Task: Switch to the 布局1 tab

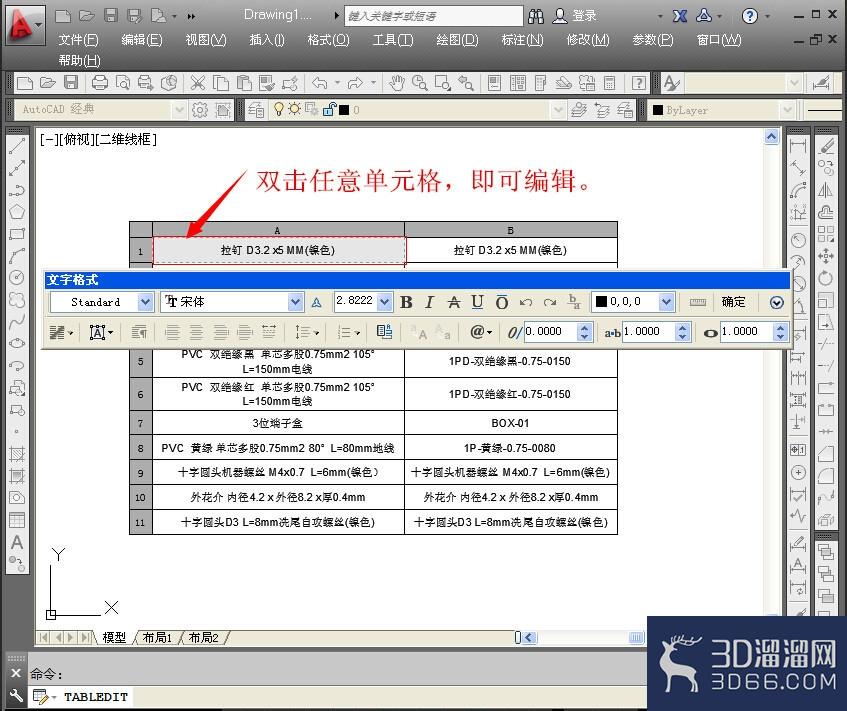Action: click(x=157, y=638)
